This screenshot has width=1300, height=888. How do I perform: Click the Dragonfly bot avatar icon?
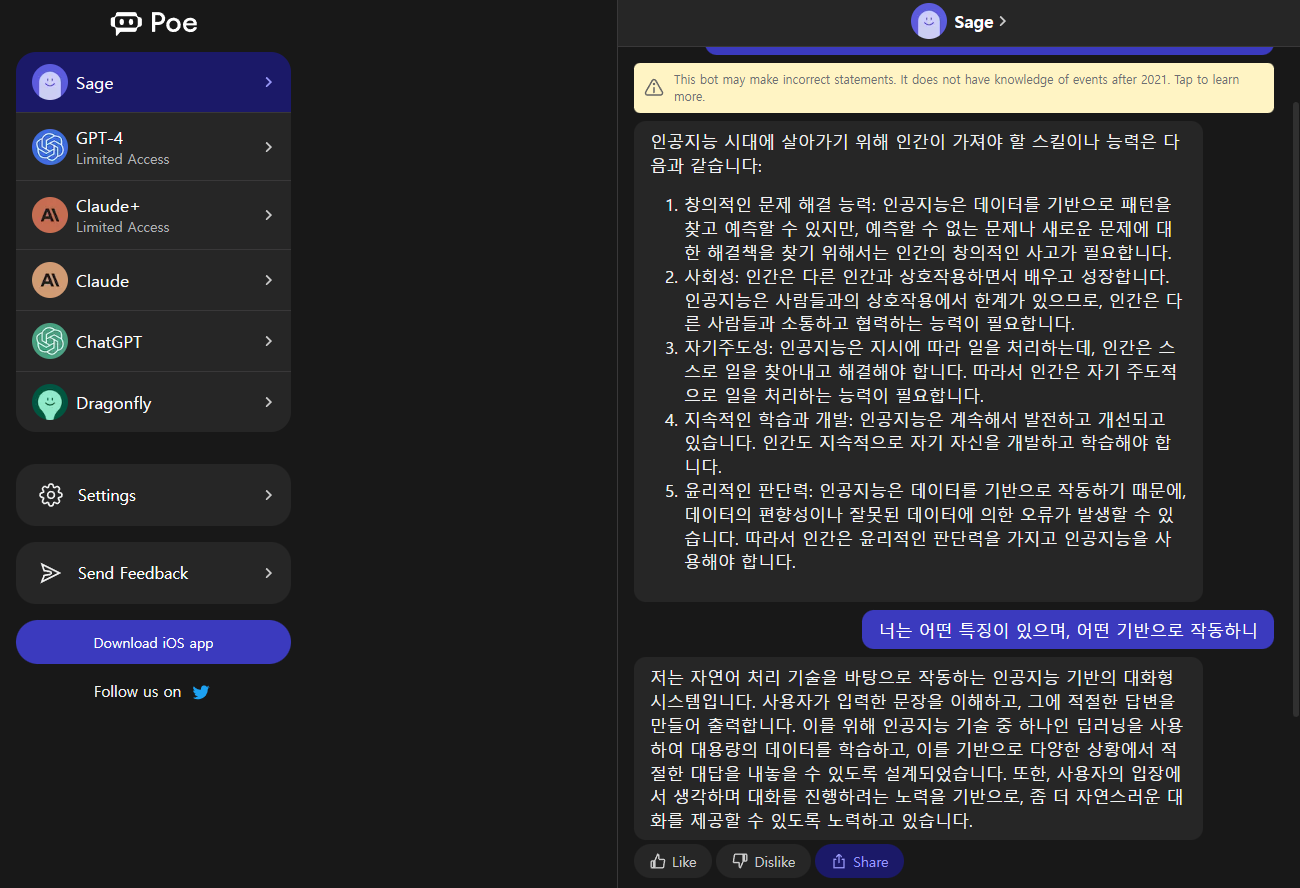50,403
